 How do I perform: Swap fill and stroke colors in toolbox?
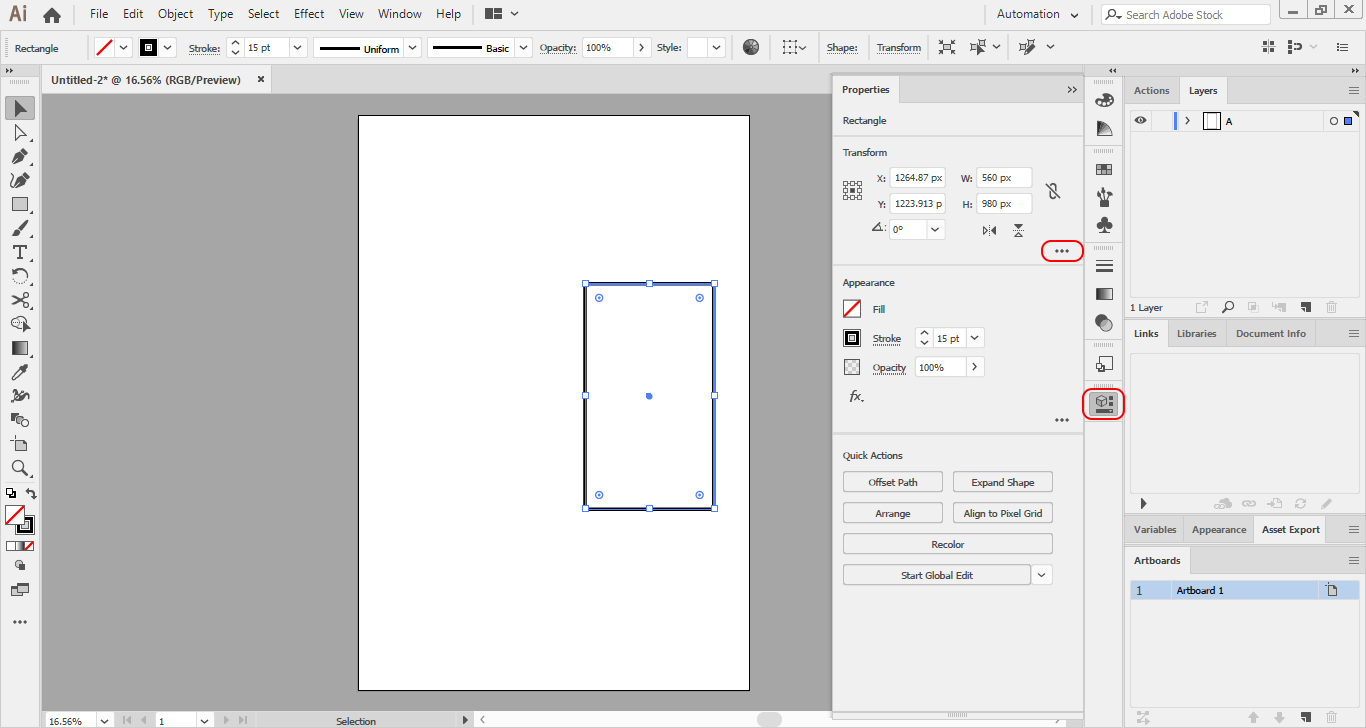tap(31, 493)
